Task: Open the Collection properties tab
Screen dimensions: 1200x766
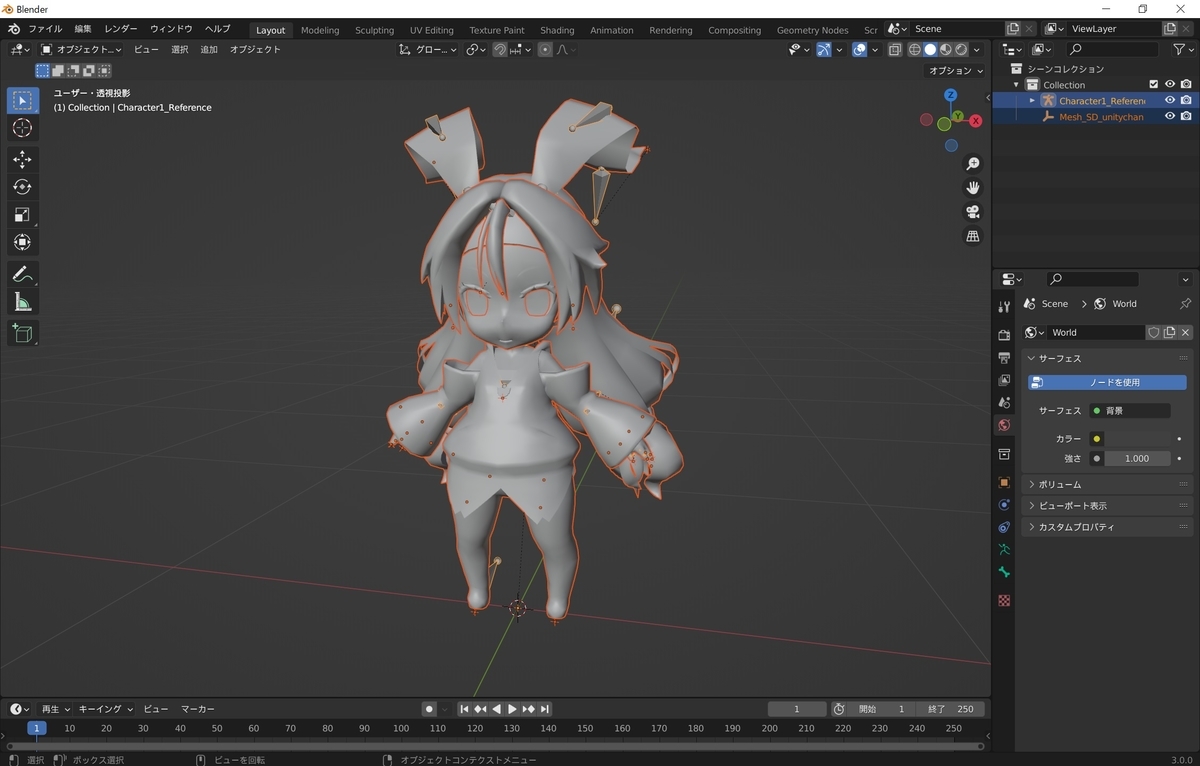Action: tap(1004, 454)
